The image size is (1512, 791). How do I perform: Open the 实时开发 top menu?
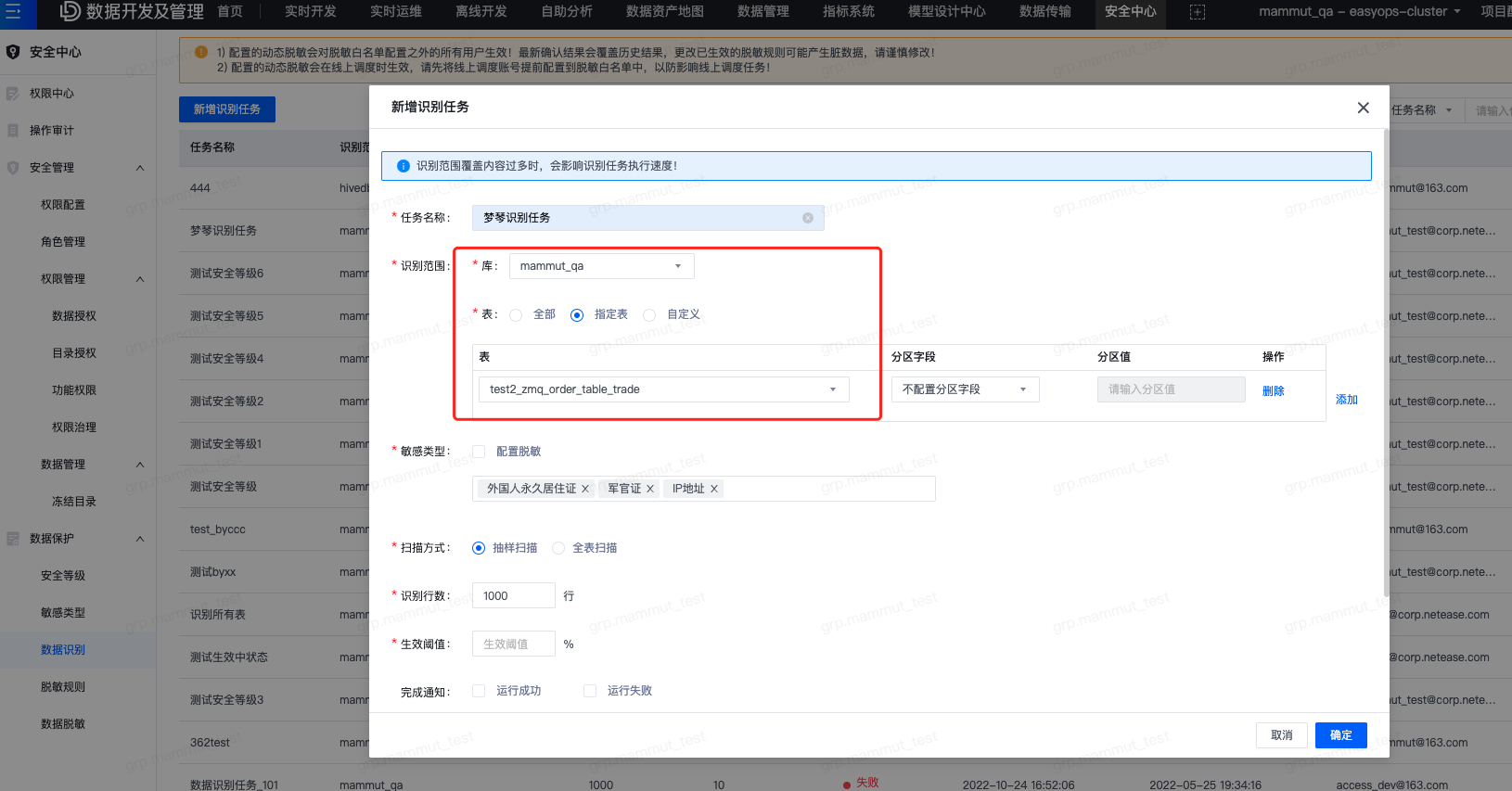pos(311,11)
